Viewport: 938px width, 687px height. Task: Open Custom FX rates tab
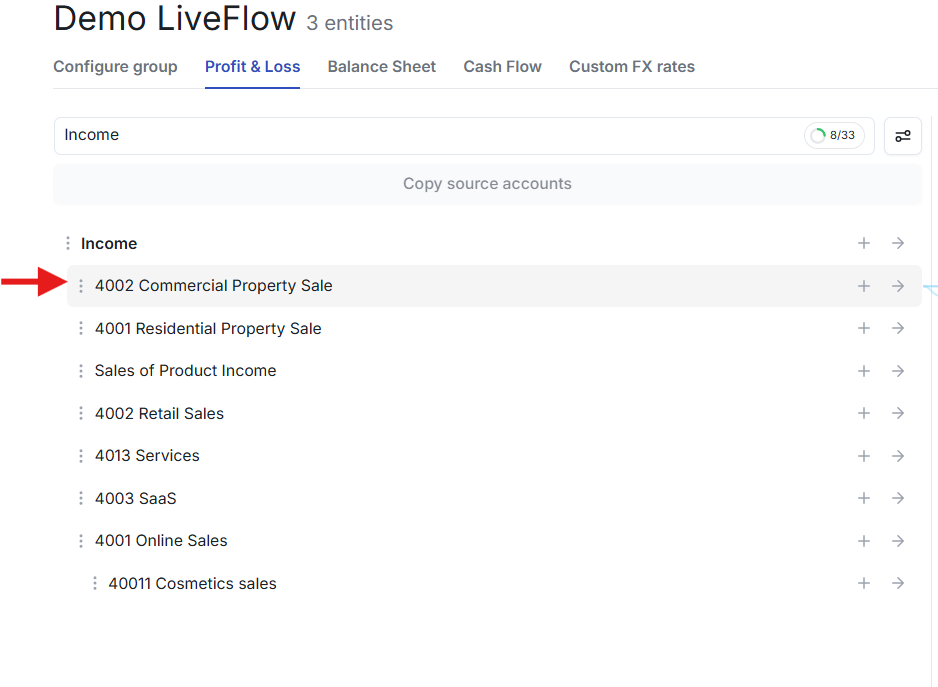[x=632, y=66]
